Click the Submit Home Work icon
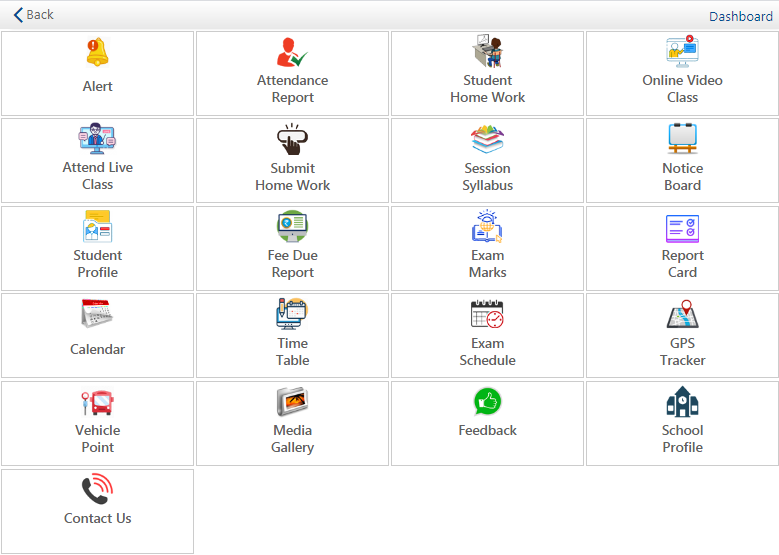The height and width of the screenshot is (555, 779). [x=292, y=139]
